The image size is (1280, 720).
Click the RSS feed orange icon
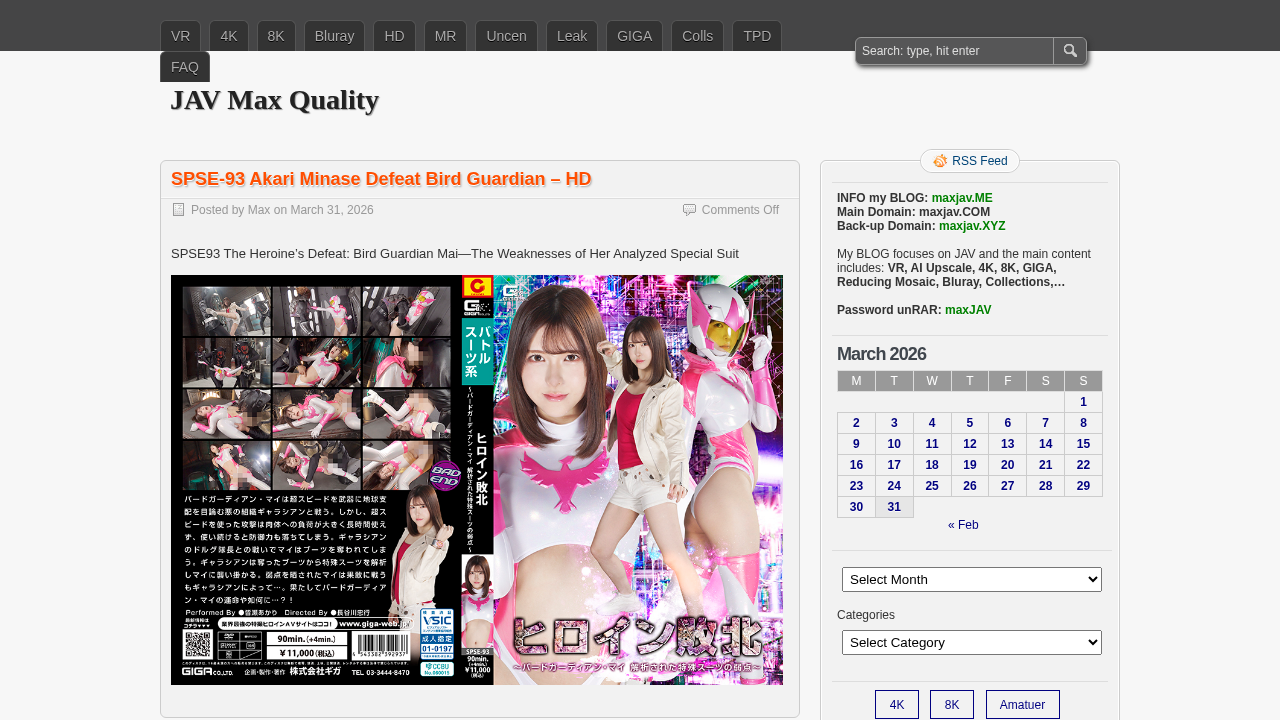coord(940,161)
